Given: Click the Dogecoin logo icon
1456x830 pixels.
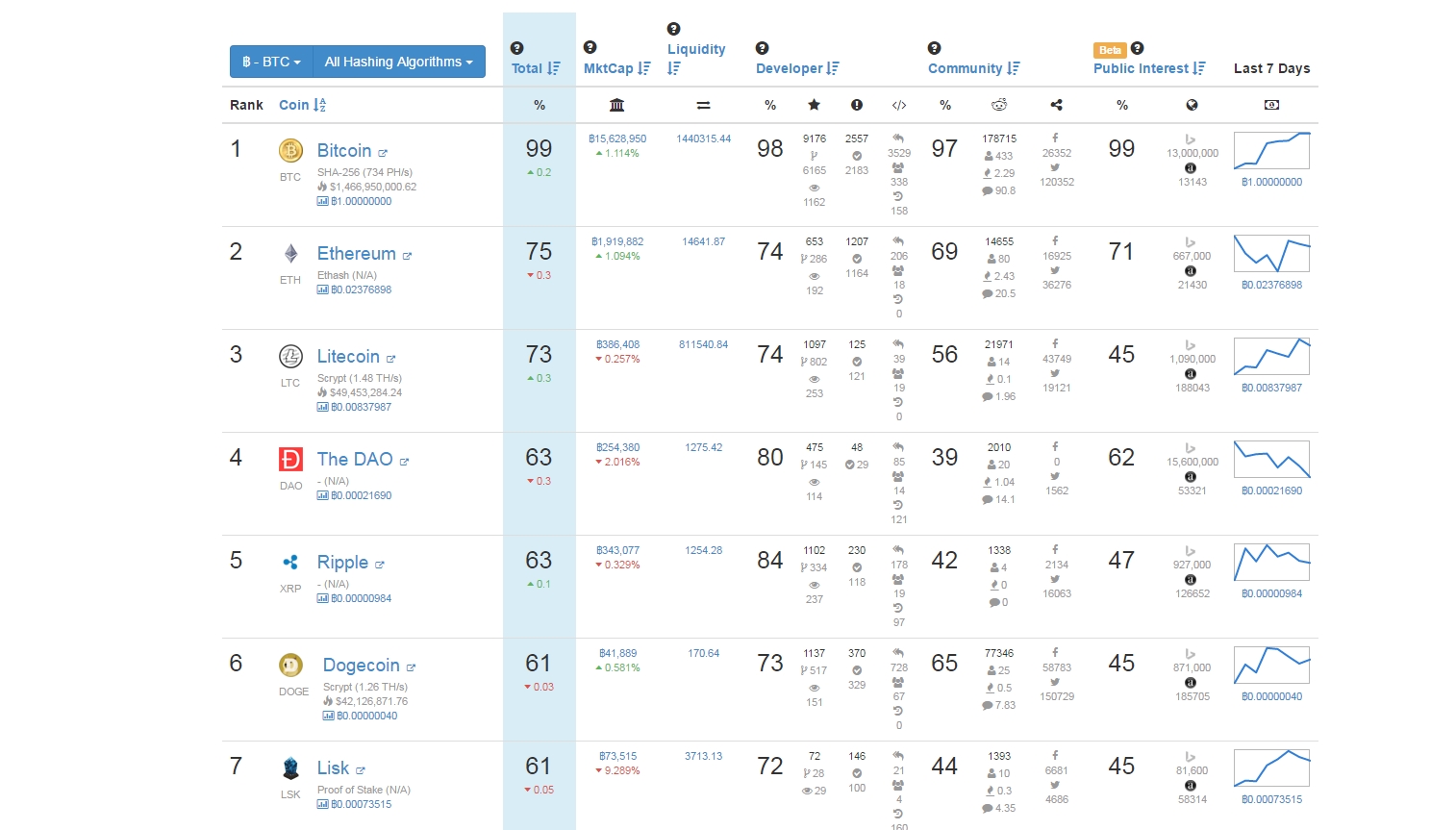Looking at the screenshot, I should point(290,665).
